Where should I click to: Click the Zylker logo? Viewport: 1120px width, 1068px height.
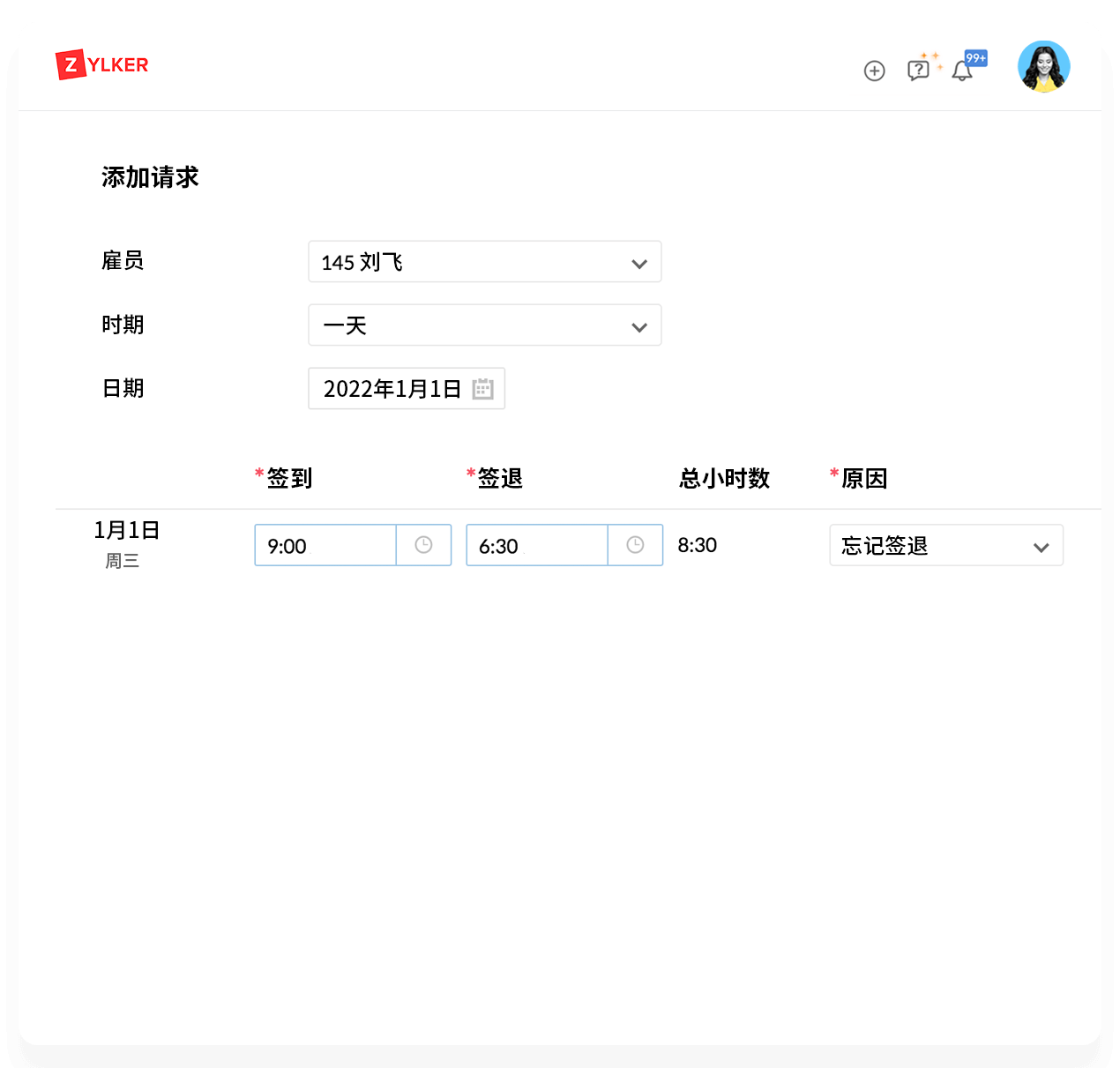pyautogui.click(x=101, y=64)
